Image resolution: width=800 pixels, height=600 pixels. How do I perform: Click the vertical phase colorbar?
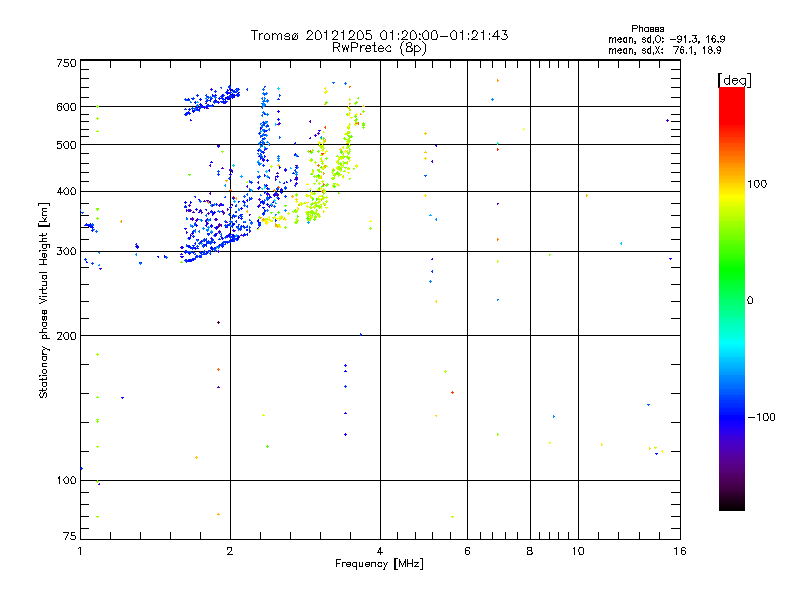click(x=732, y=299)
